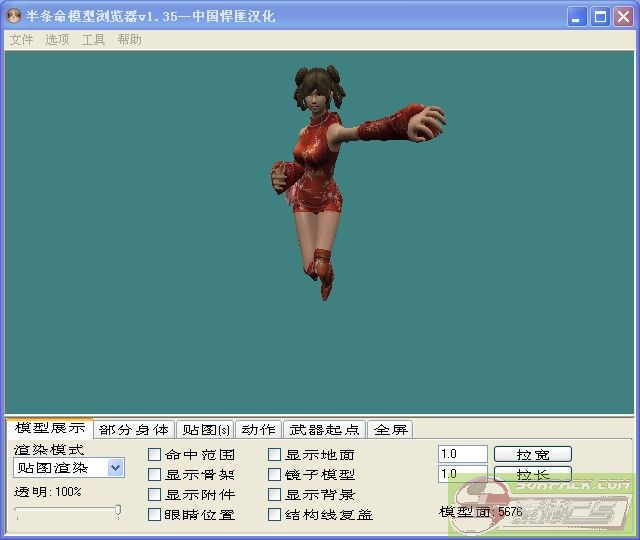Open the 工具 menu
Viewport: 640px width, 540px height.
pos(93,40)
